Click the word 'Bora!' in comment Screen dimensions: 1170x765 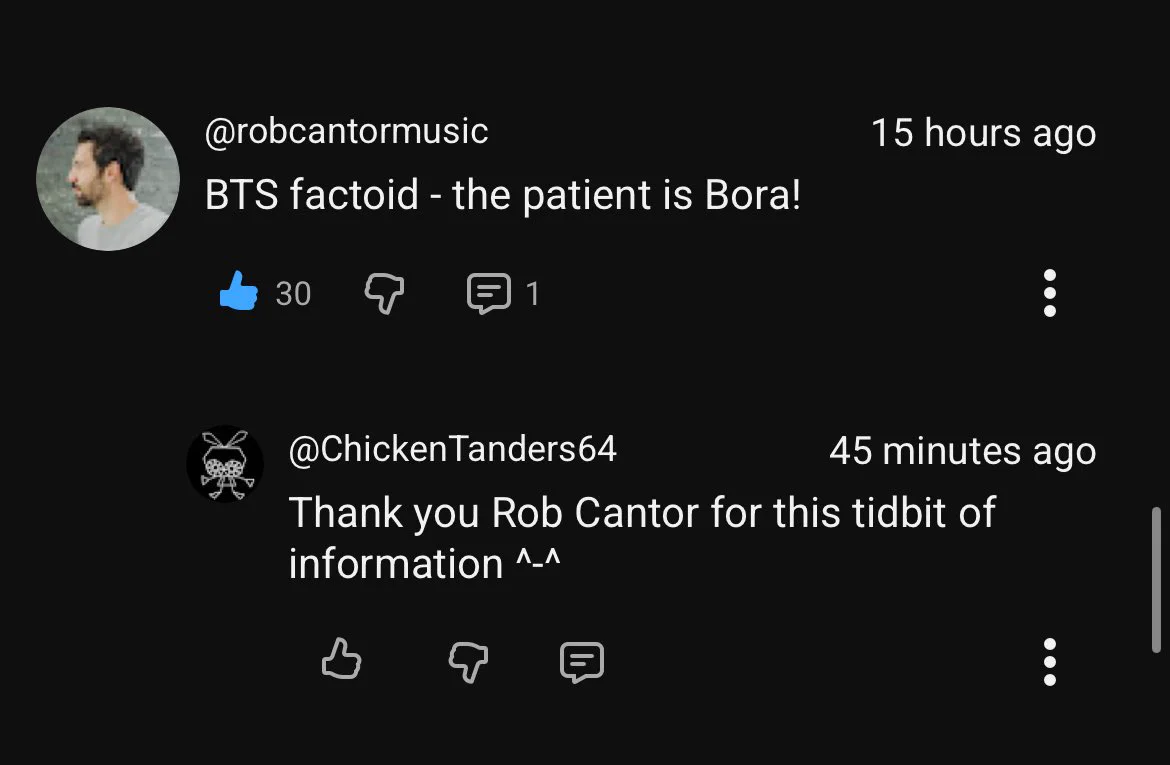[x=753, y=195]
